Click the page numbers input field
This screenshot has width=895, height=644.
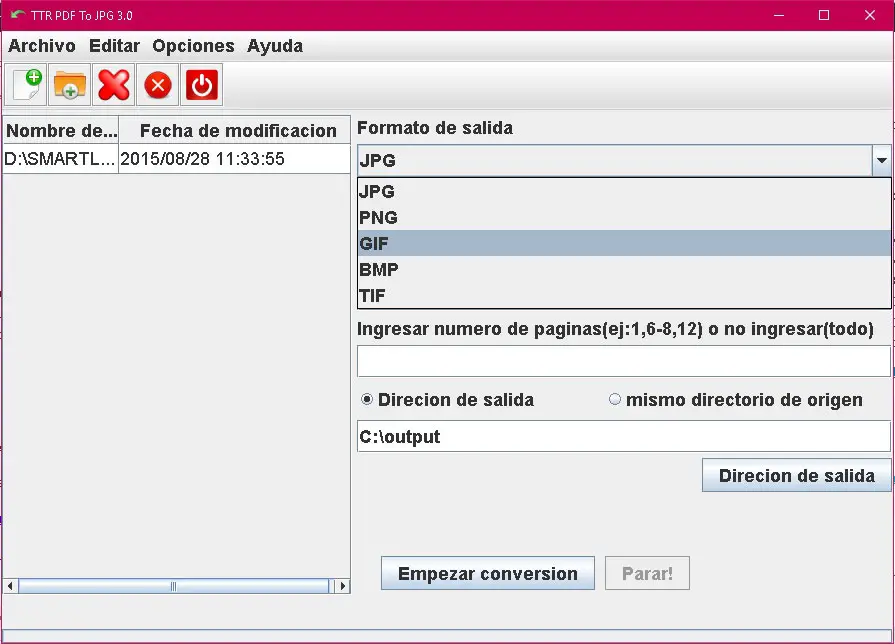(x=623, y=361)
